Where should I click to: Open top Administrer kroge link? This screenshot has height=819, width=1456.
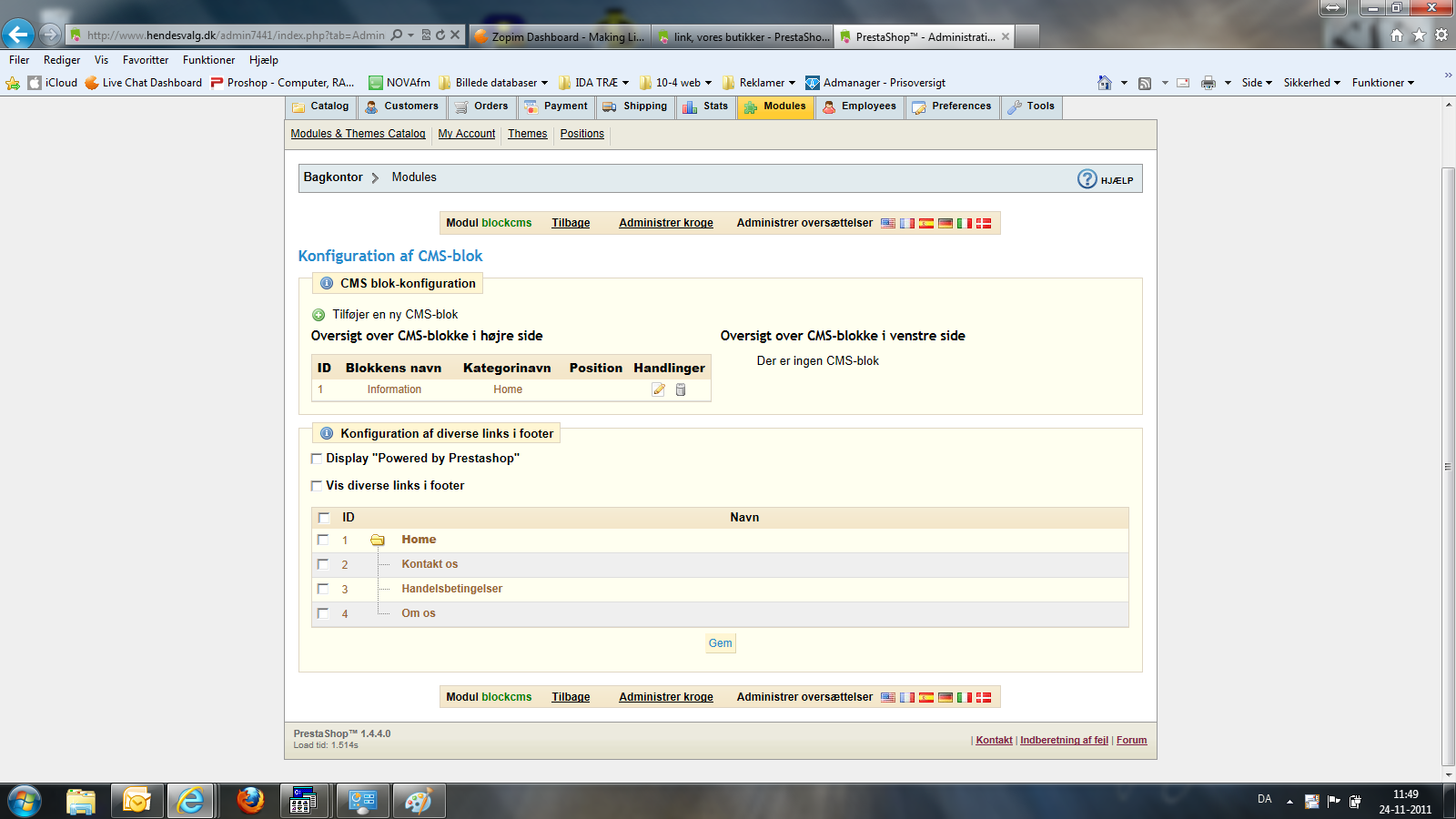click(666, 223)
